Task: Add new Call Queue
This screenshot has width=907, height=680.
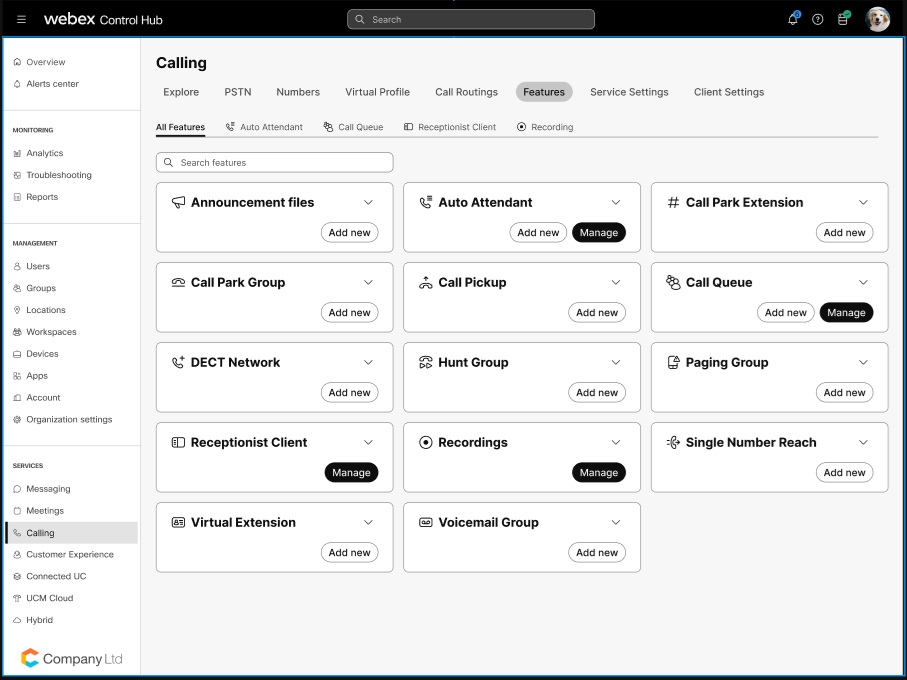Action: (x=786, y=313)
